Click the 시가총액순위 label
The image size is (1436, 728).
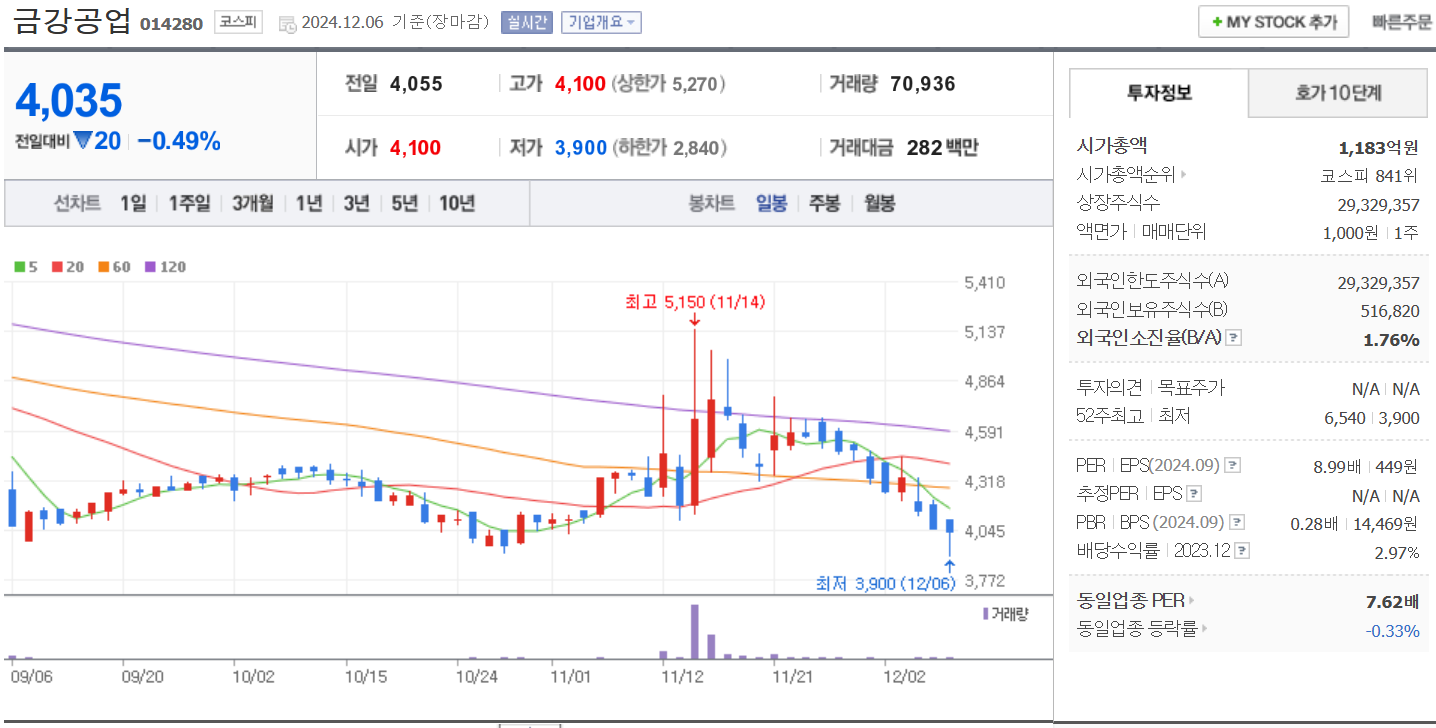[1126, 175]
